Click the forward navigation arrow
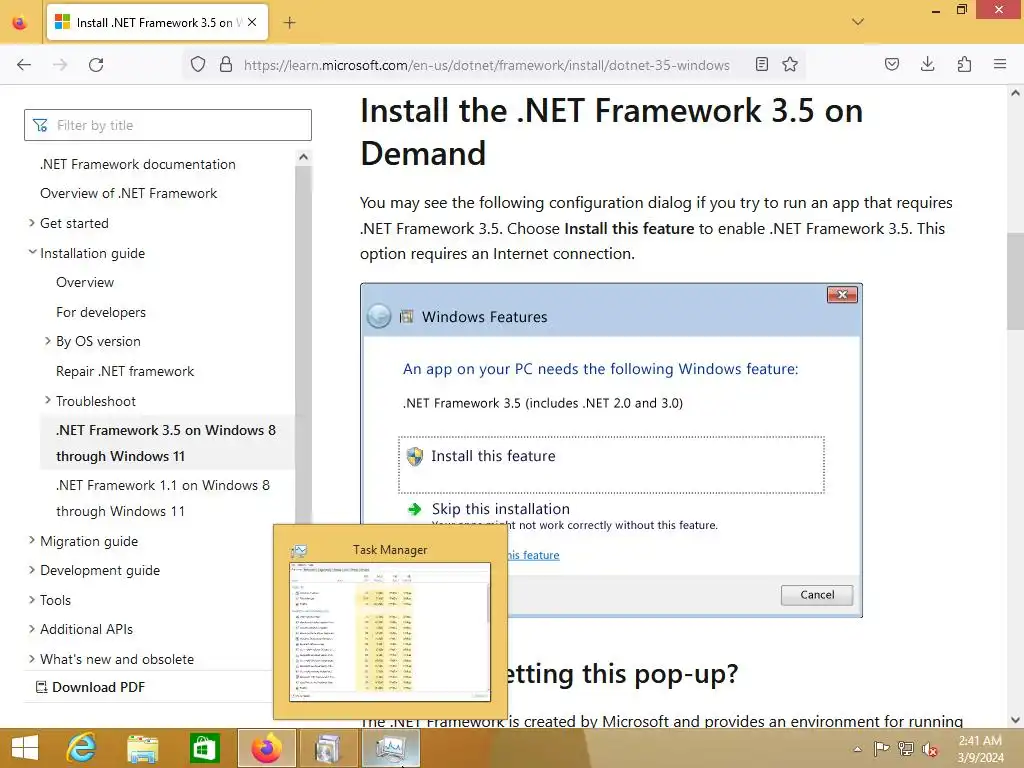Viewport: 1024px width, 768px height. (x=60, y=65)
